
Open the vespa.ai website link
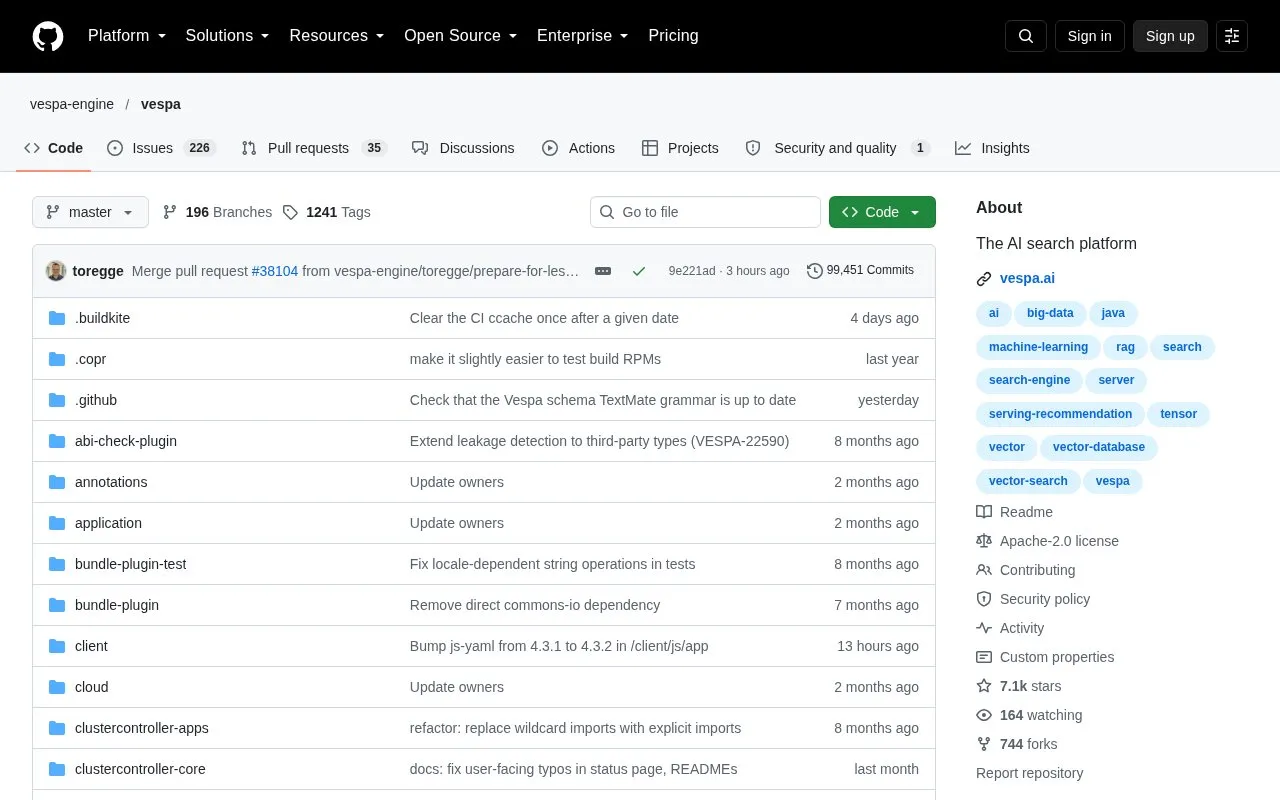(1027, 279)
